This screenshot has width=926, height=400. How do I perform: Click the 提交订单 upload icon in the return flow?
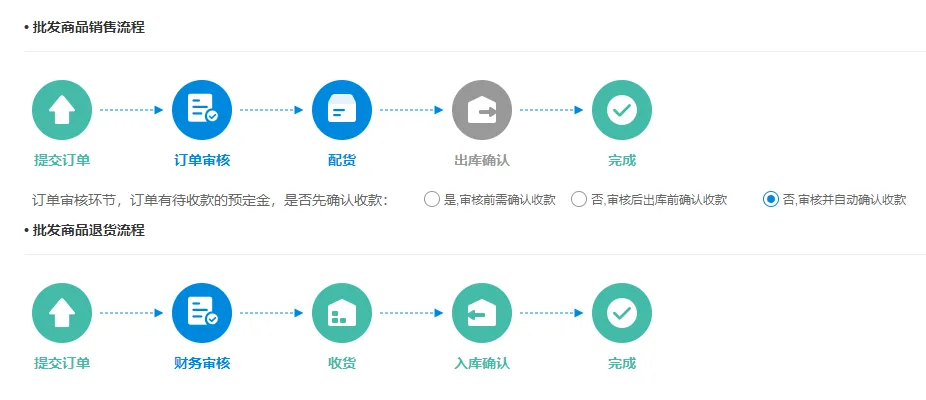pos(62,313)
